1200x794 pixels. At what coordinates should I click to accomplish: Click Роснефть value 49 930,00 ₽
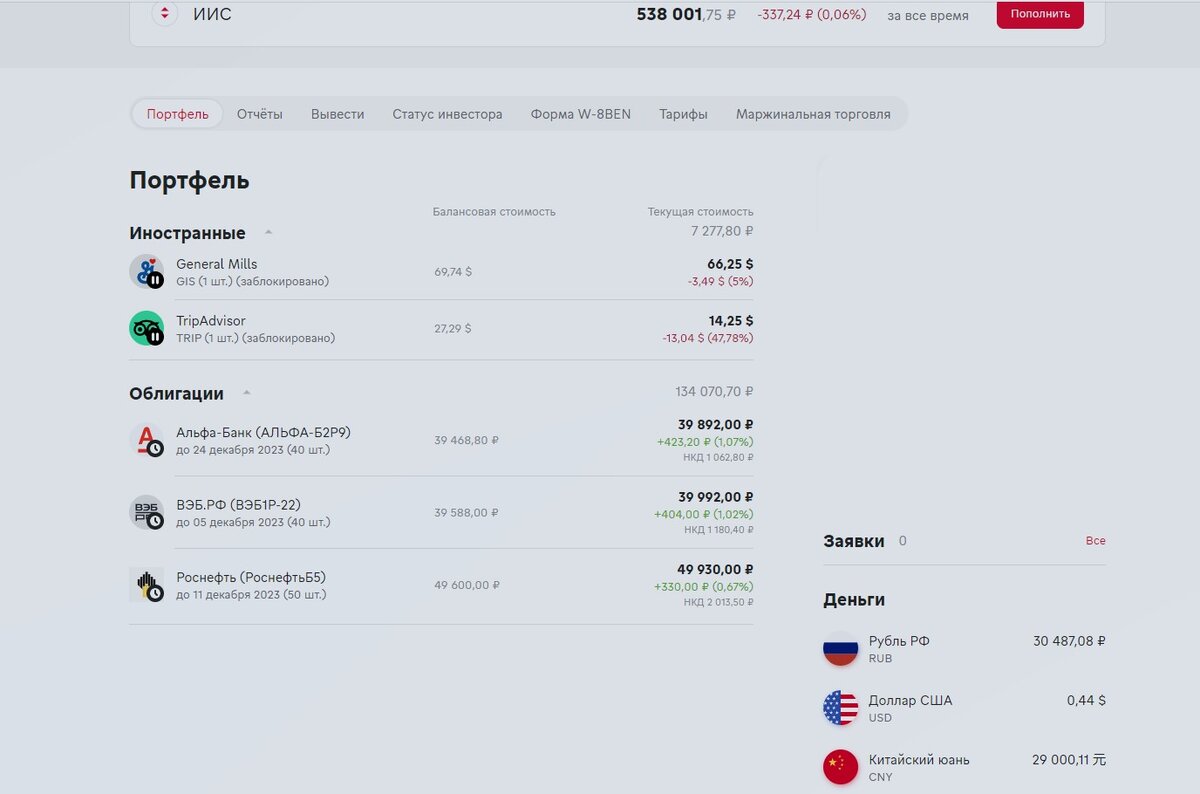[716, 569]
